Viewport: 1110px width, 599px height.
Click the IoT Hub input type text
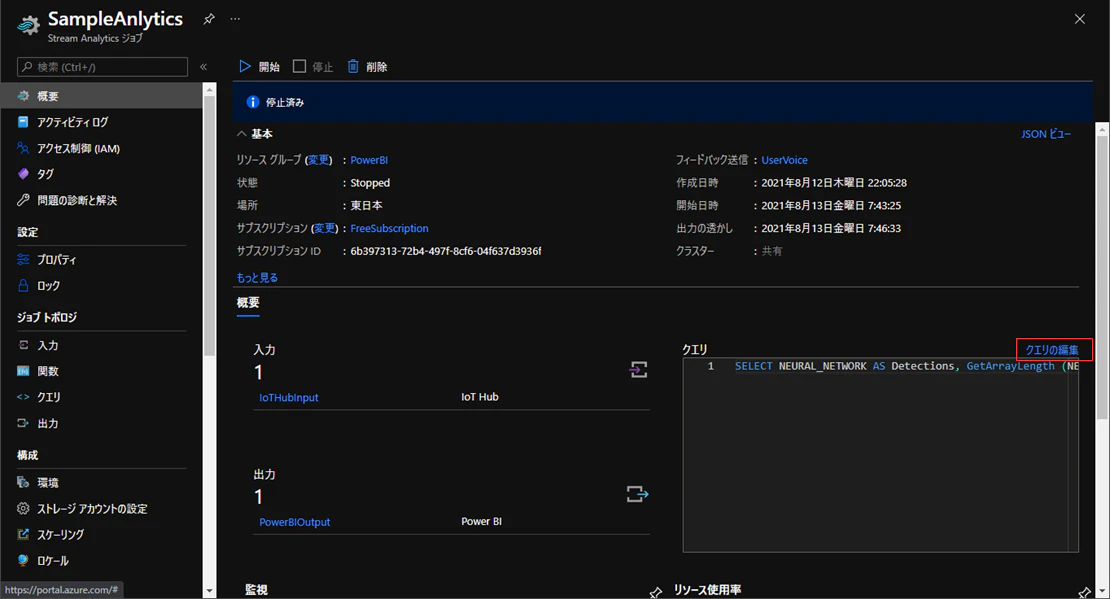[x=480, y=397]
